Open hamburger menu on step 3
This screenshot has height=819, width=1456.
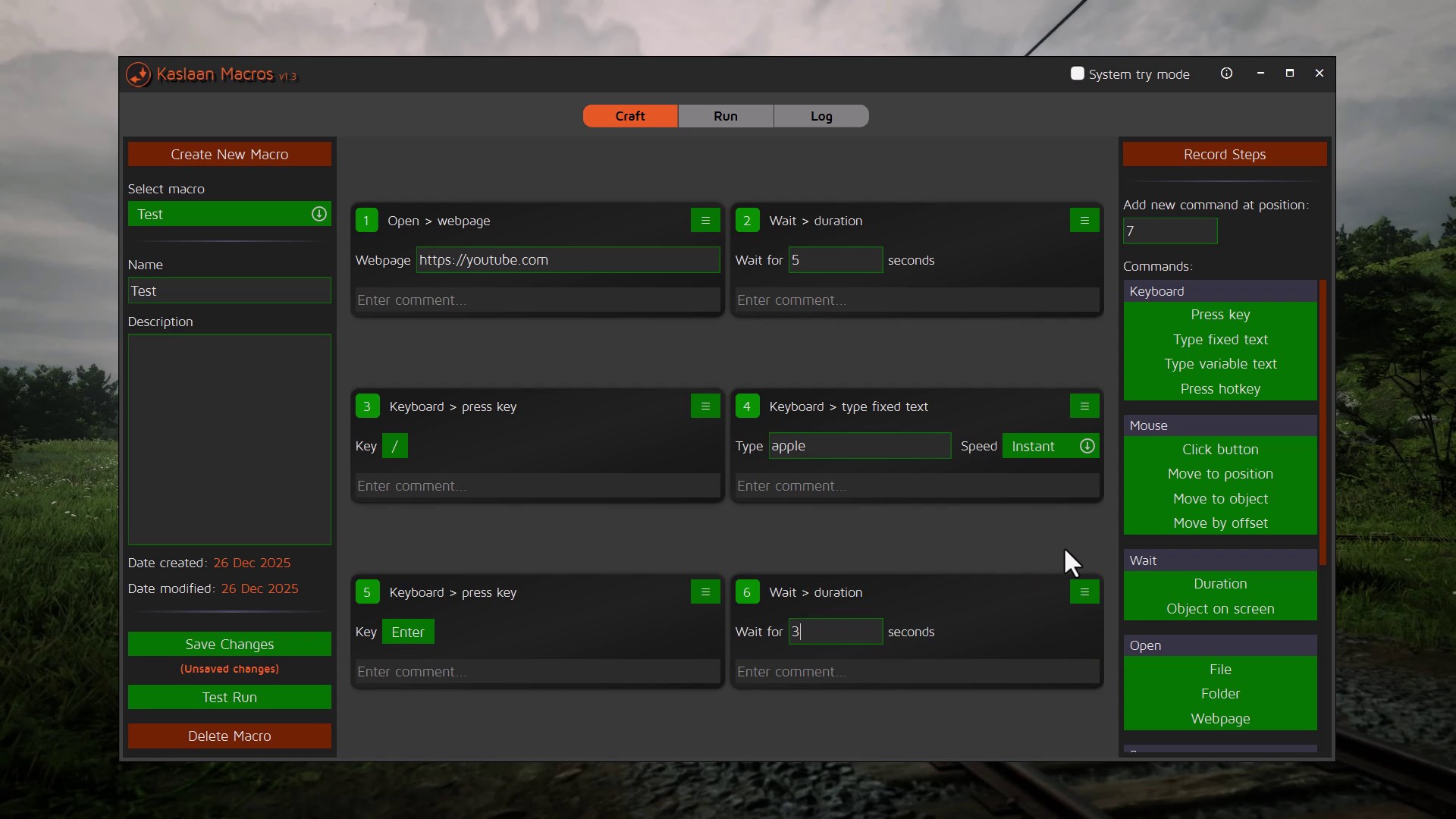click(x=705, y=406)
